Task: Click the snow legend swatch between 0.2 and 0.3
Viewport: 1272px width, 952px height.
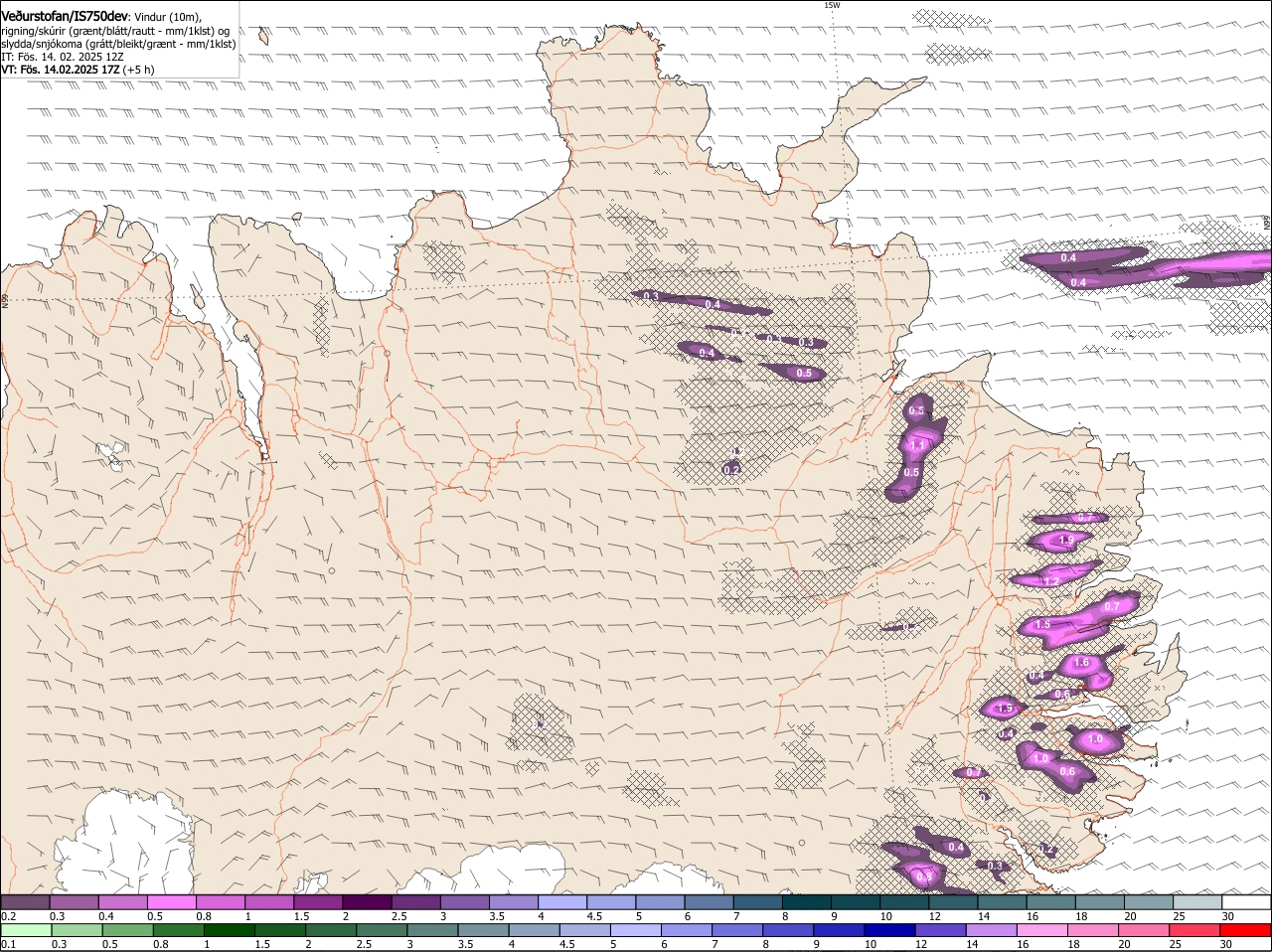Action: tap(25, 902)
